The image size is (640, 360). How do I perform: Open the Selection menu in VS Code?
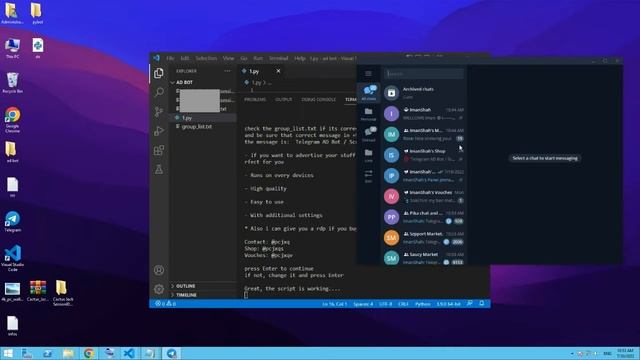coord(206,58)
